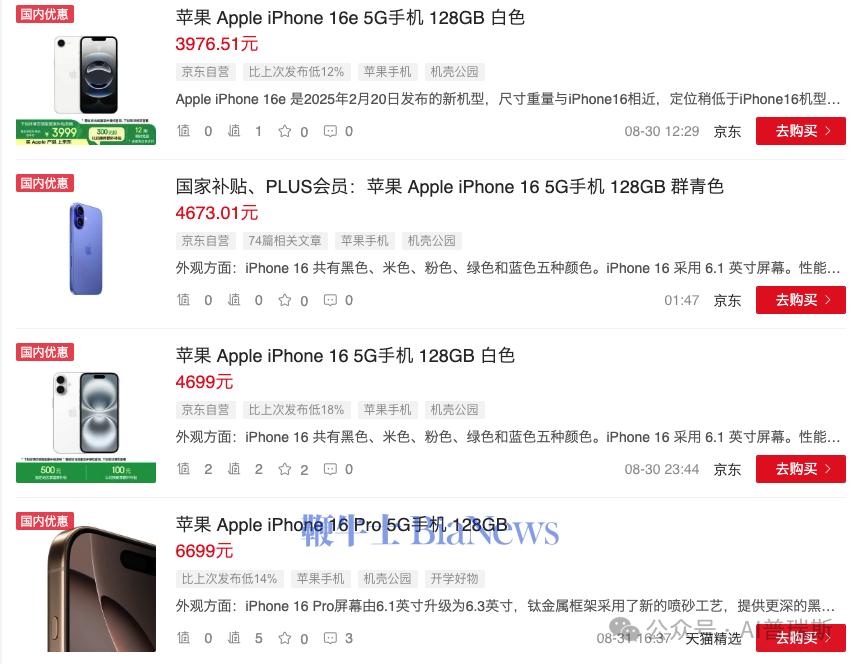The image size is (860, 664).
Task: Select the 比上次发布低12% tag
Action: (296, 72)
